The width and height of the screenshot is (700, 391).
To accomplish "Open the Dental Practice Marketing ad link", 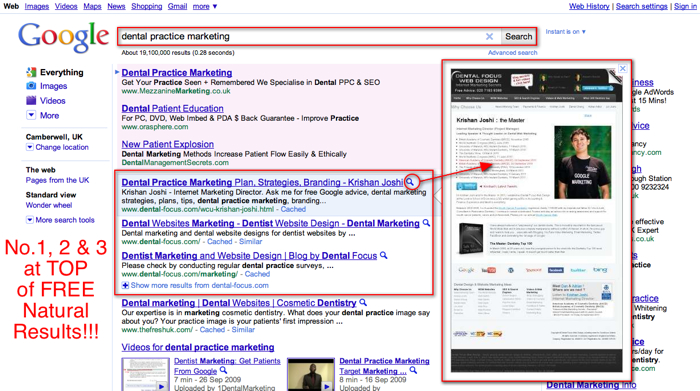I will pos(177,72).
